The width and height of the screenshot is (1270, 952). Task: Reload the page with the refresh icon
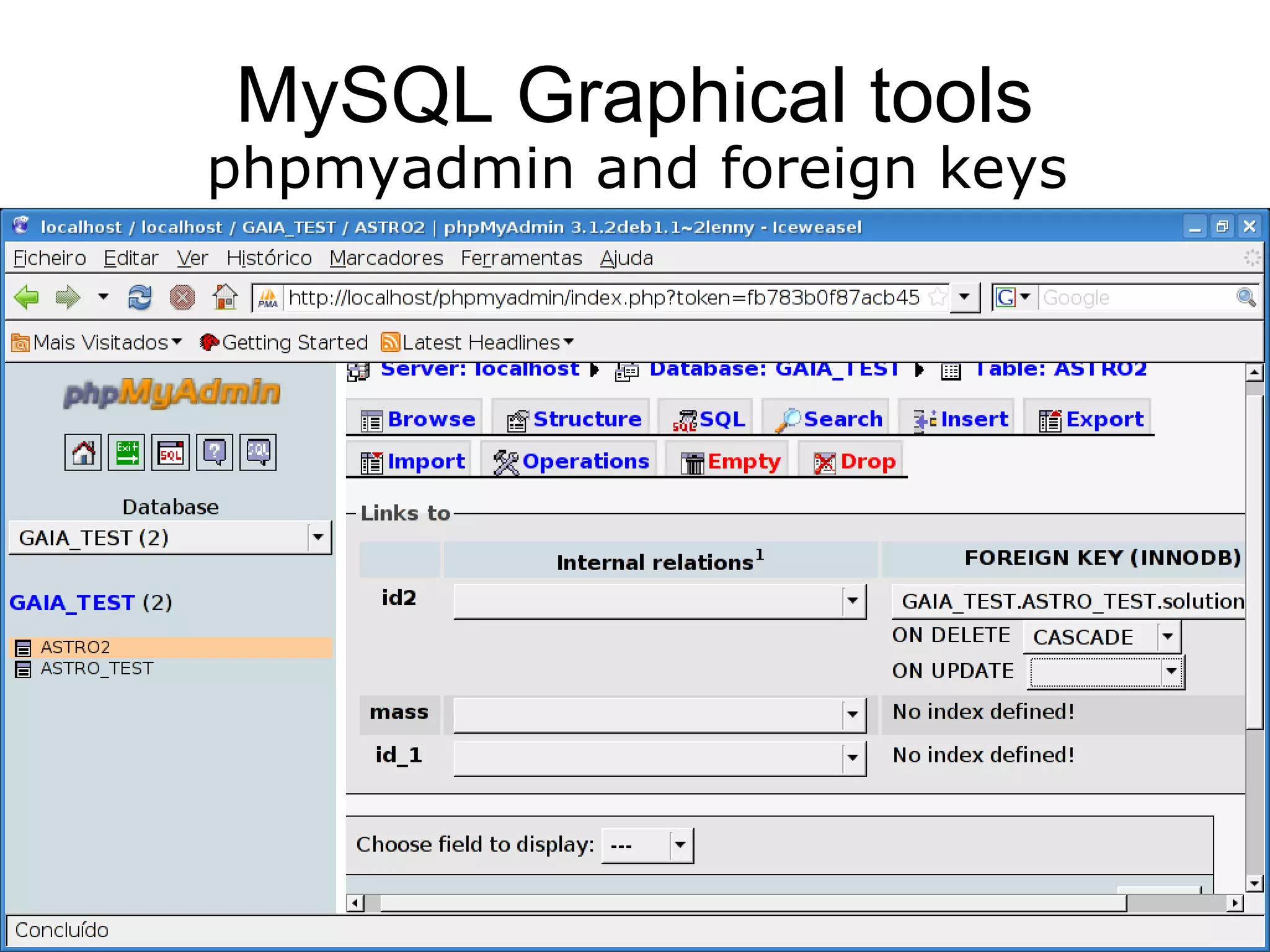pos(140,297)
